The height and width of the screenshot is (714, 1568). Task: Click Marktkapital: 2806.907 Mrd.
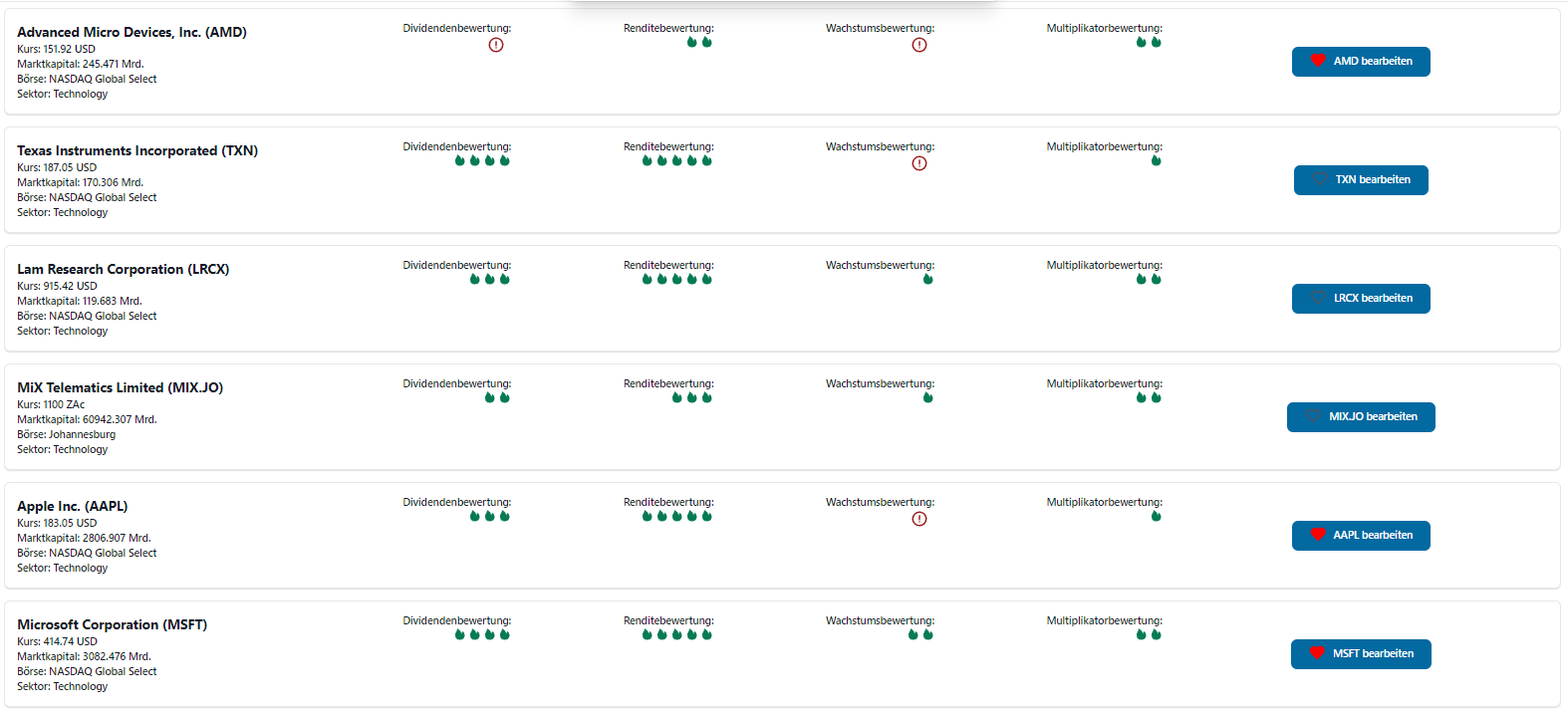click(x=84, y=538)
